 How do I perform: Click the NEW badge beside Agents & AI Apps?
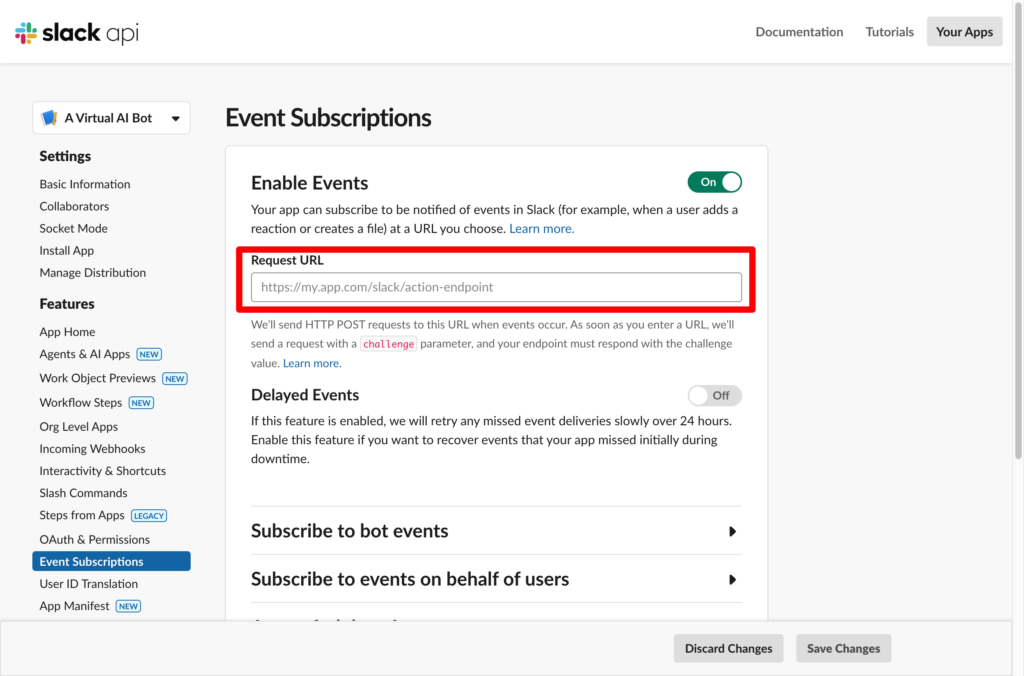click(149, 354)
